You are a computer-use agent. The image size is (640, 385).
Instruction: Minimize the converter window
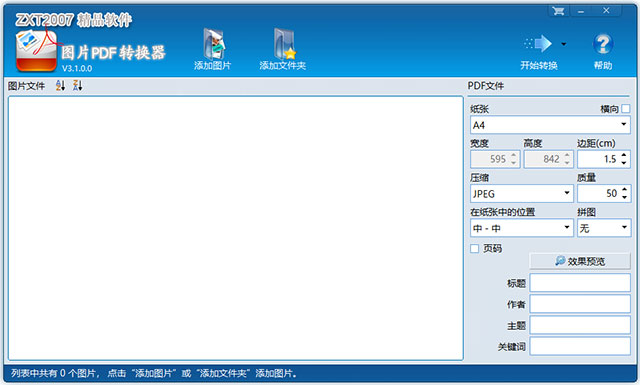pos(581,11)
